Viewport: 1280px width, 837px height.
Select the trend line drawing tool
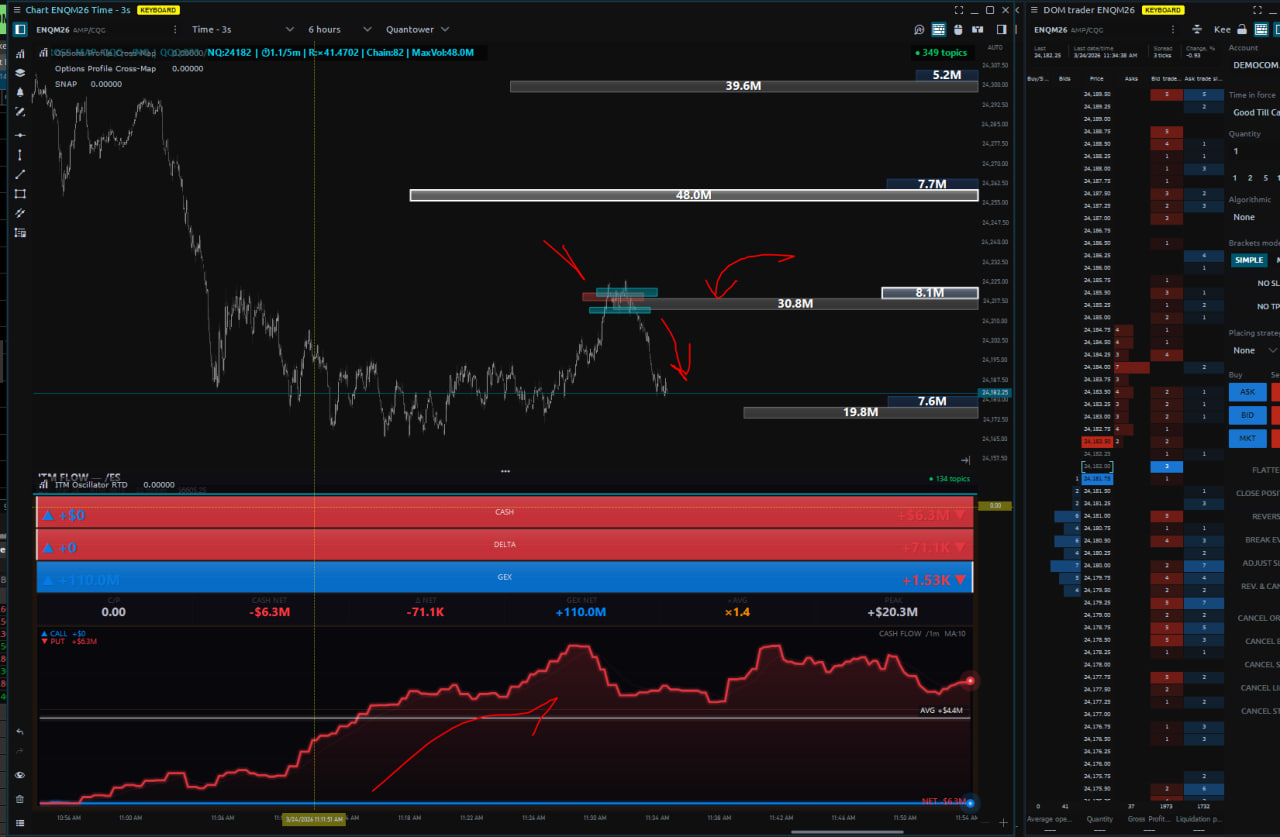(20, 174)
